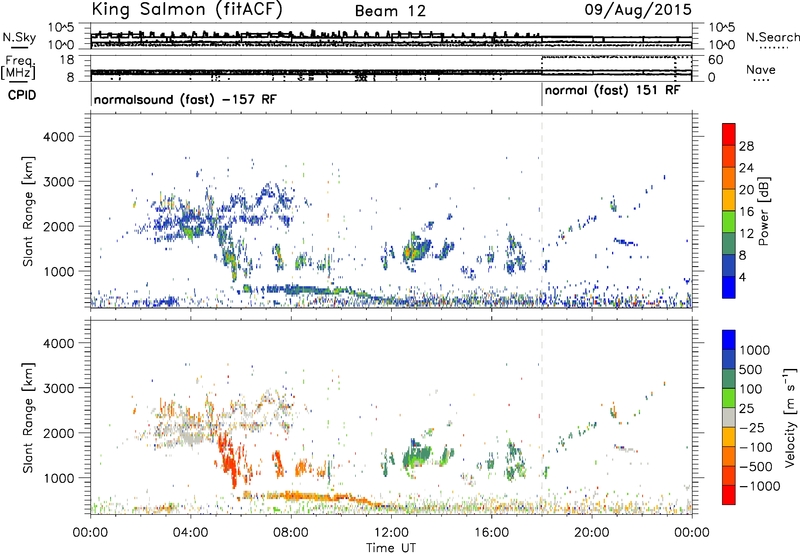Click the CPID label

click(22, 95)
